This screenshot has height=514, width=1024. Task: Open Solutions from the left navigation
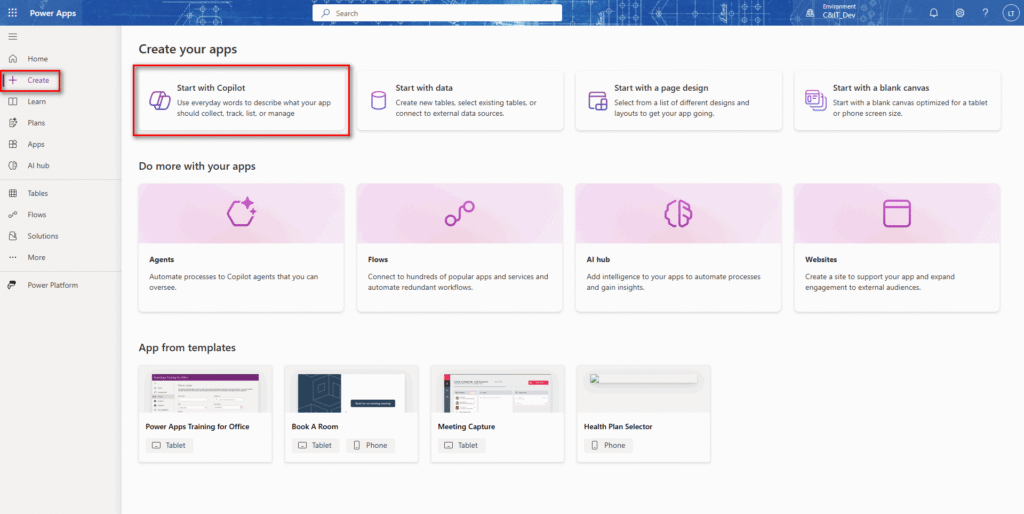click(x=42, y=236)
